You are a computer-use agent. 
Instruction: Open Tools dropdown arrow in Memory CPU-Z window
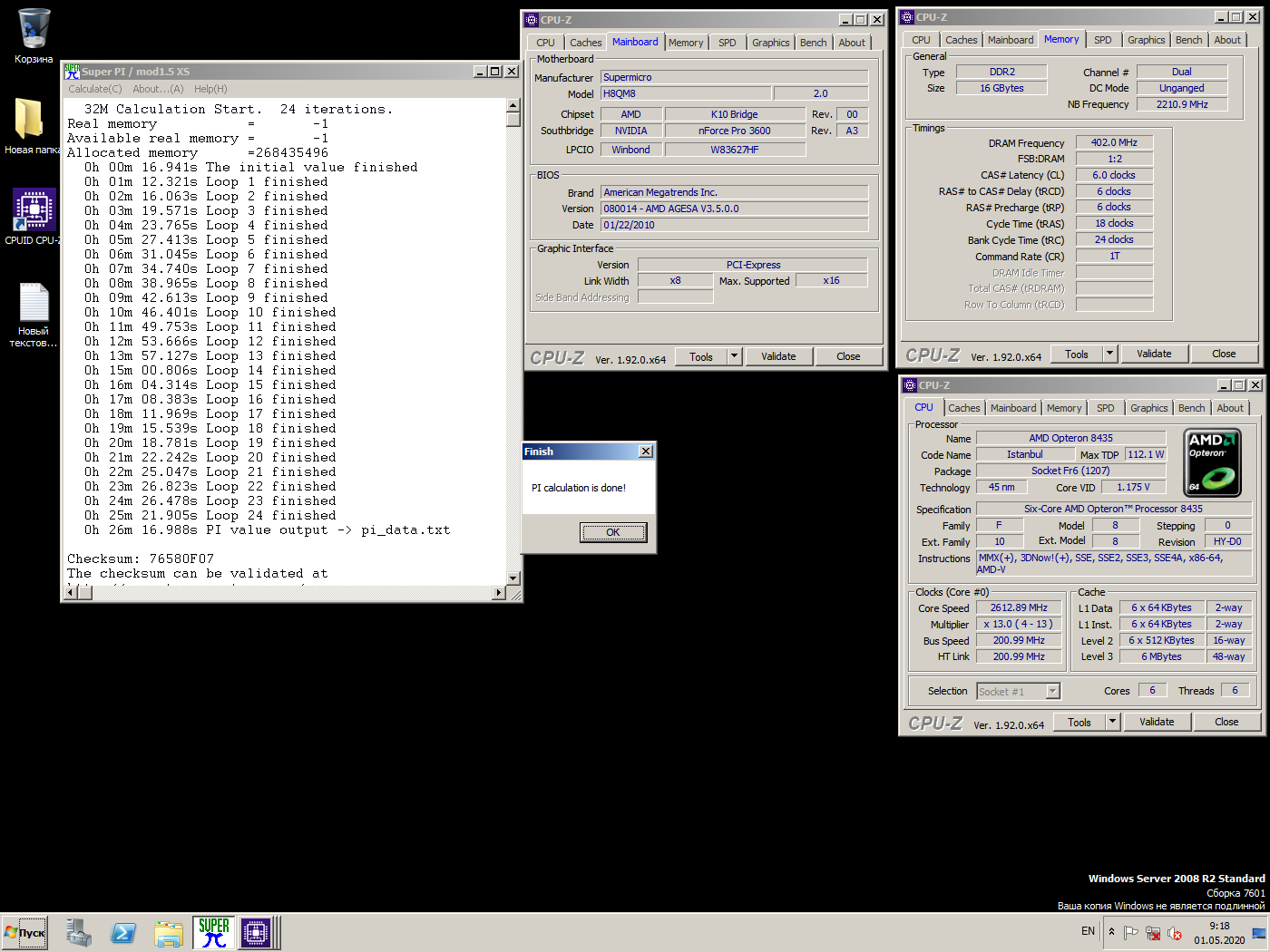point(1110,354)
